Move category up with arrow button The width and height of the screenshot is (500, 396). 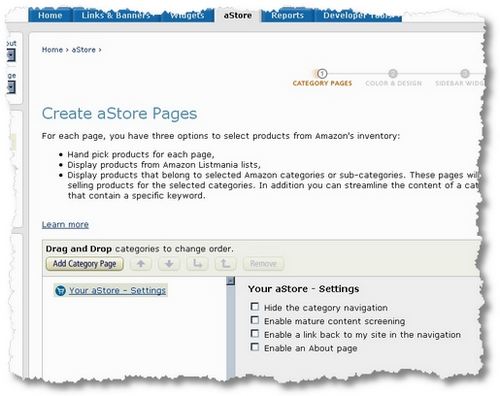pos(141,264)
